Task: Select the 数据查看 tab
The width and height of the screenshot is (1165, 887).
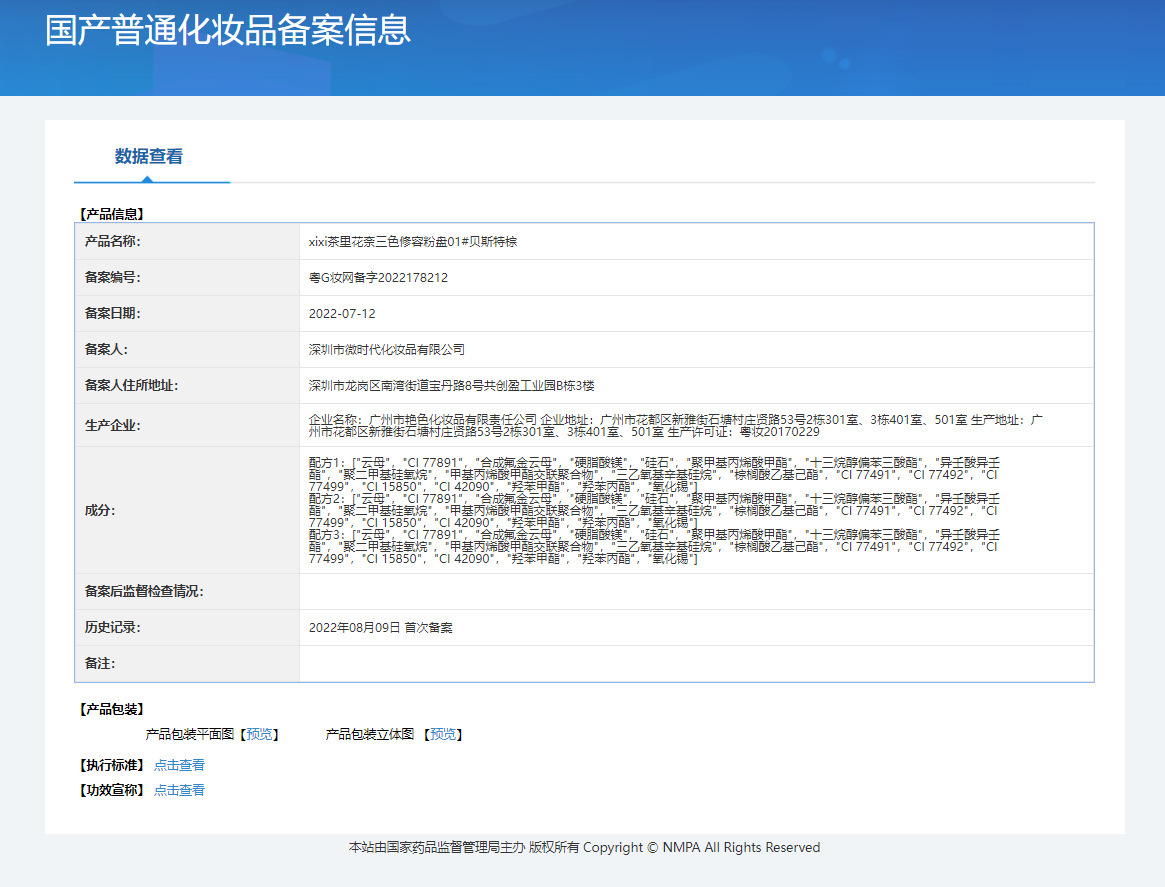Action: coord(149,156)
